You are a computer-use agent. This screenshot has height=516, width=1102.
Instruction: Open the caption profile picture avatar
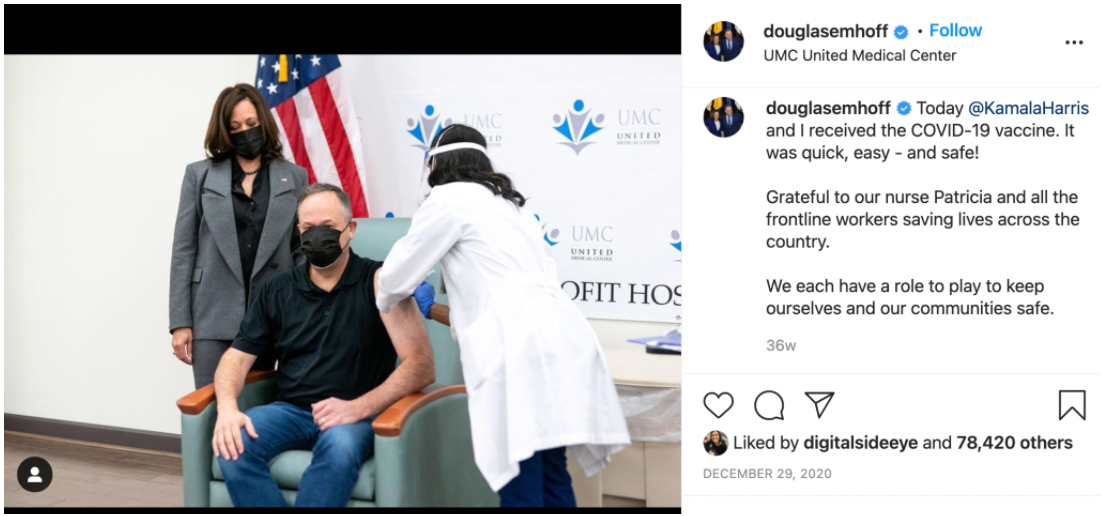point(724,117)
